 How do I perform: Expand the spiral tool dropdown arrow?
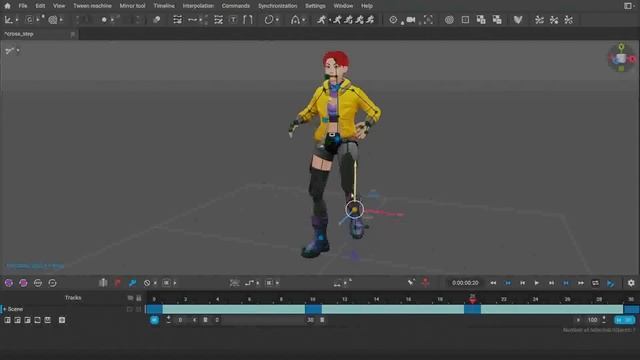[x=61, y=20]
